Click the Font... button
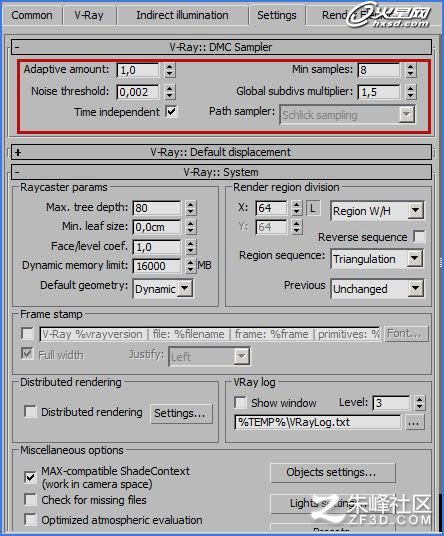 coord(406,334)
